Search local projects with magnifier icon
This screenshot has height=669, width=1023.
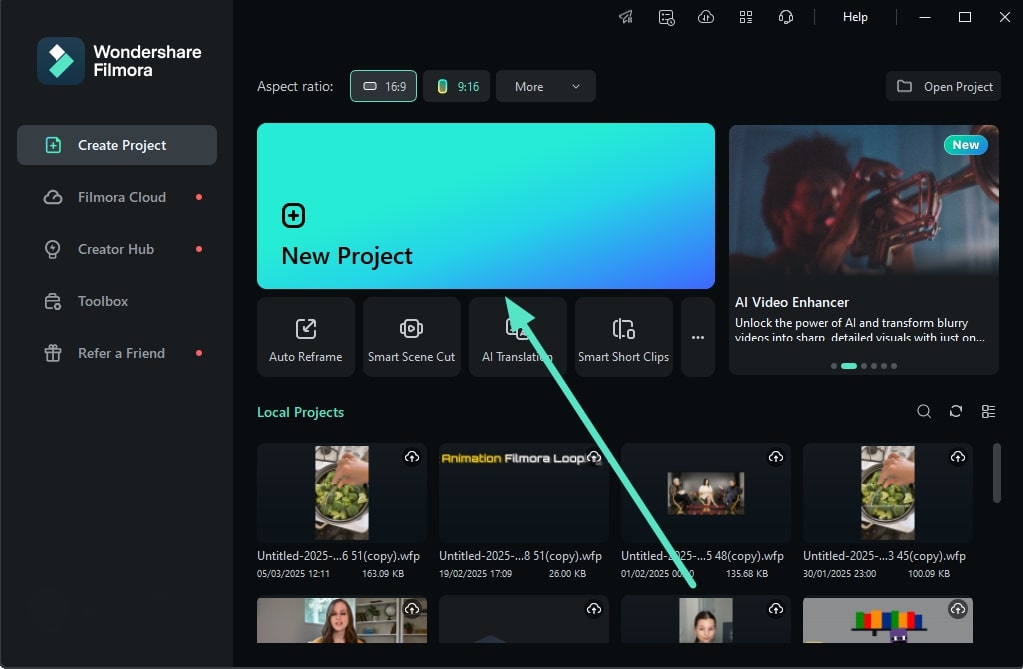(x=924, y=411)
